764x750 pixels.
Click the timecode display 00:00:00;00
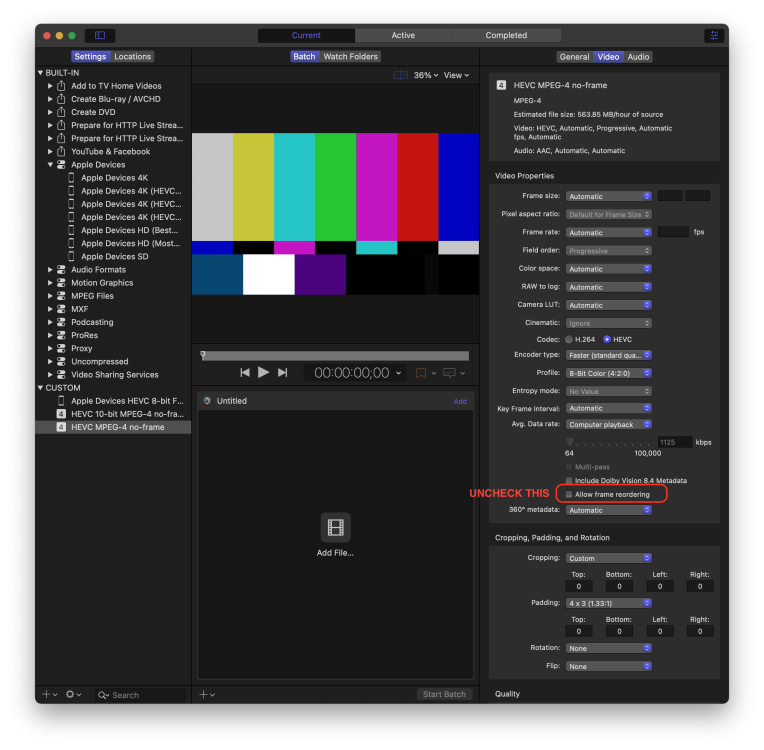click(352, 373)
